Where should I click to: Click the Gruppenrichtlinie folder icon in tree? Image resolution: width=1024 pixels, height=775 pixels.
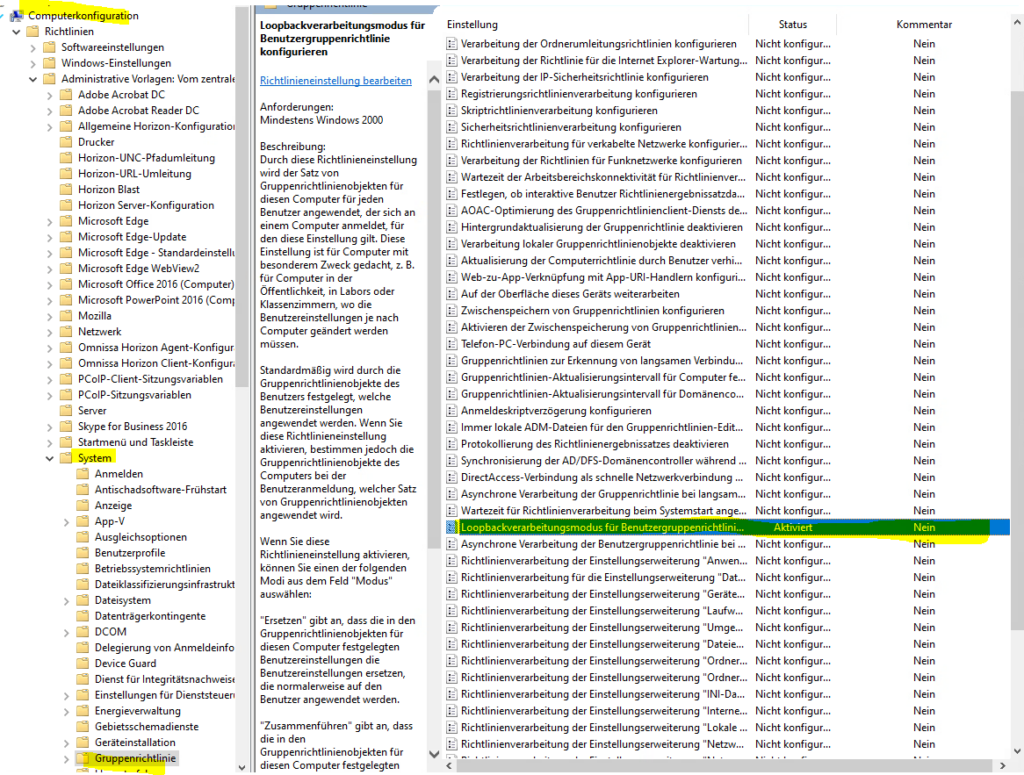pyautogui.click(x=83, y=759)
